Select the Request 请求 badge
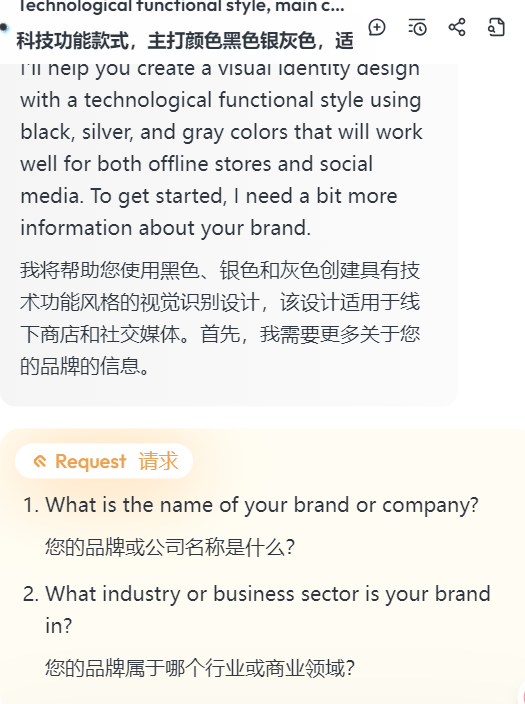 [104, 461]
